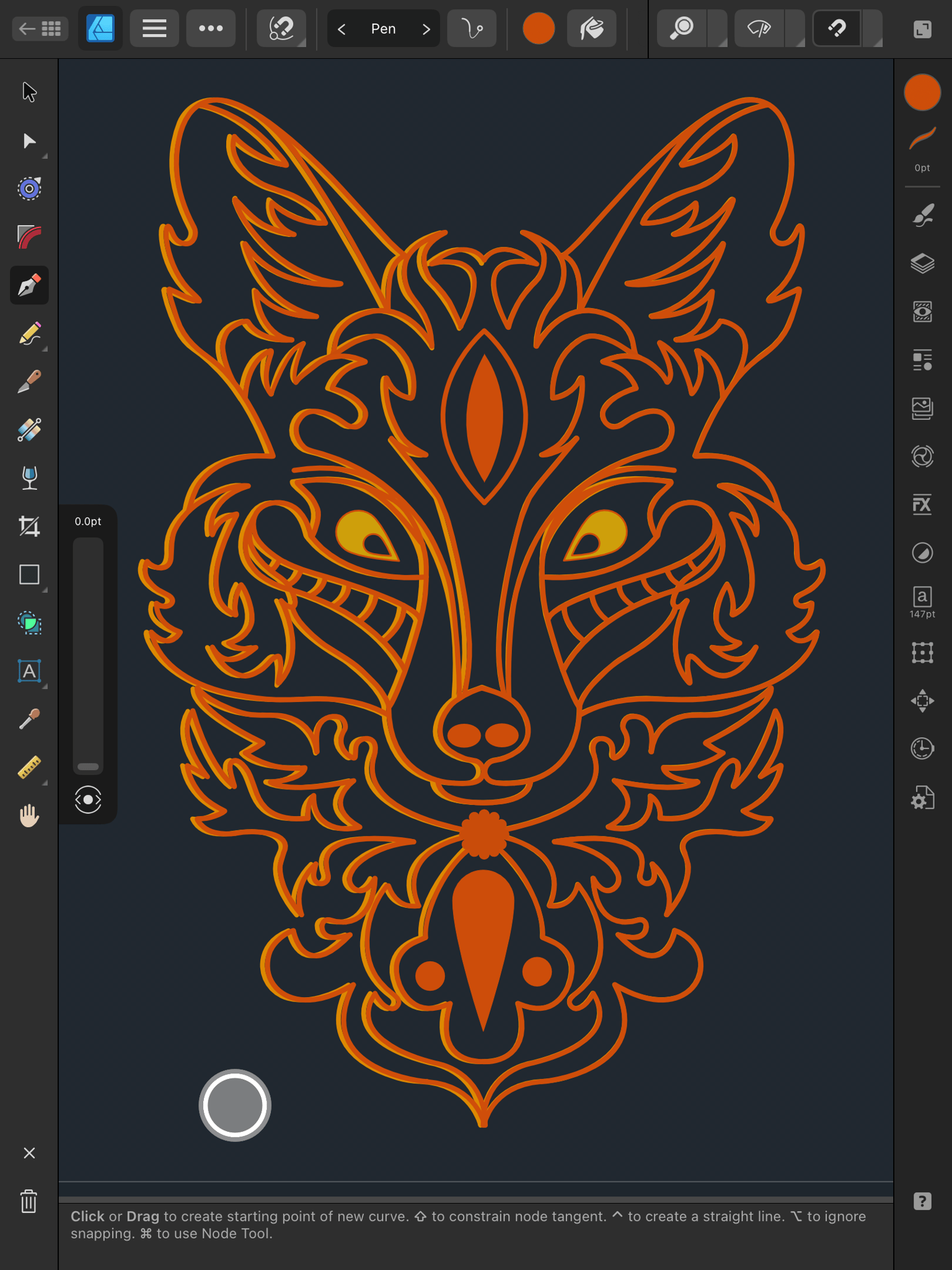The height and width of the screenshot is (1270, 952).
Task: Select the Fill glass tool
Action: pyautogui.click(x=29, y=478)
